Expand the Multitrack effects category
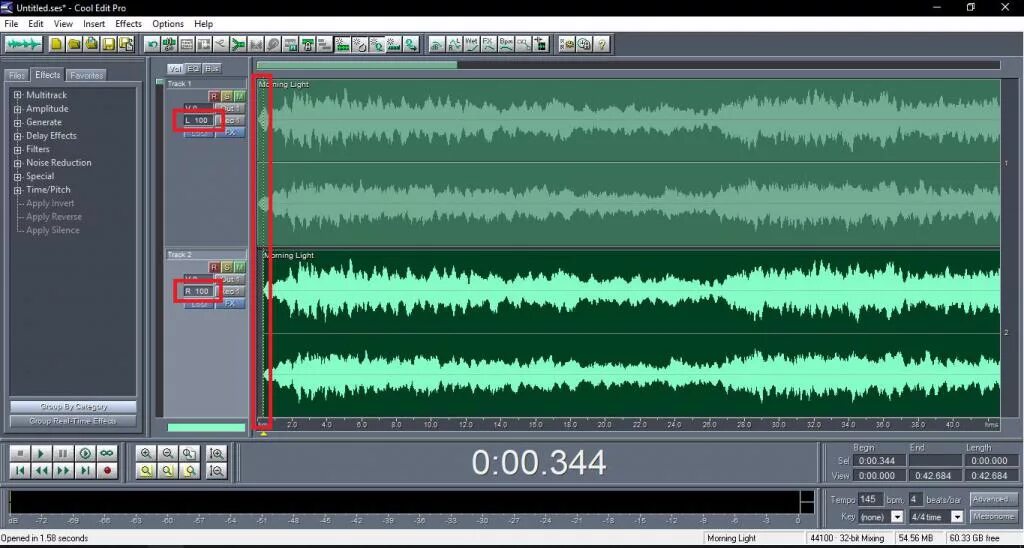The height and width of the screenshot is (548, 1024). pyautogui.click(x=18, y=95)
